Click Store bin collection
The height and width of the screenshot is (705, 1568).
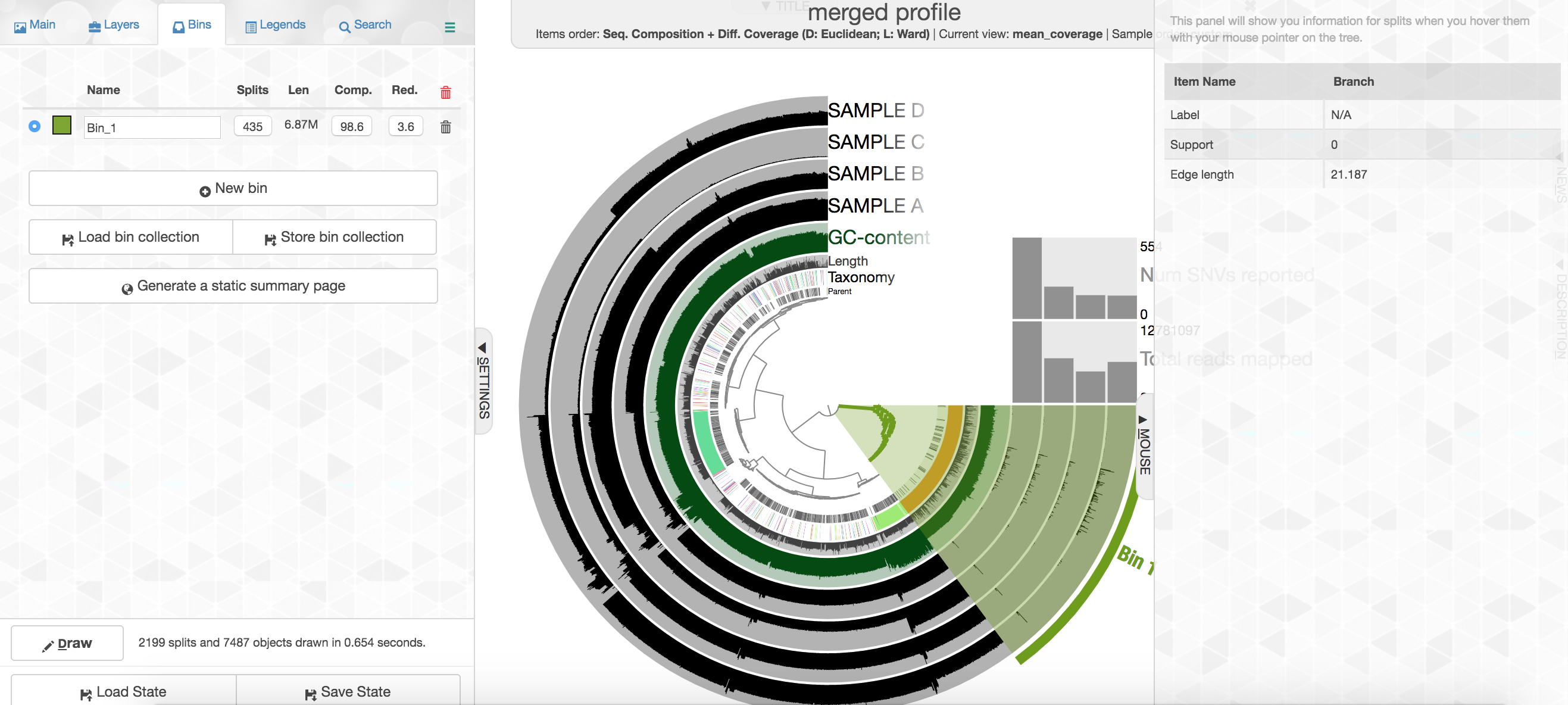334,237
